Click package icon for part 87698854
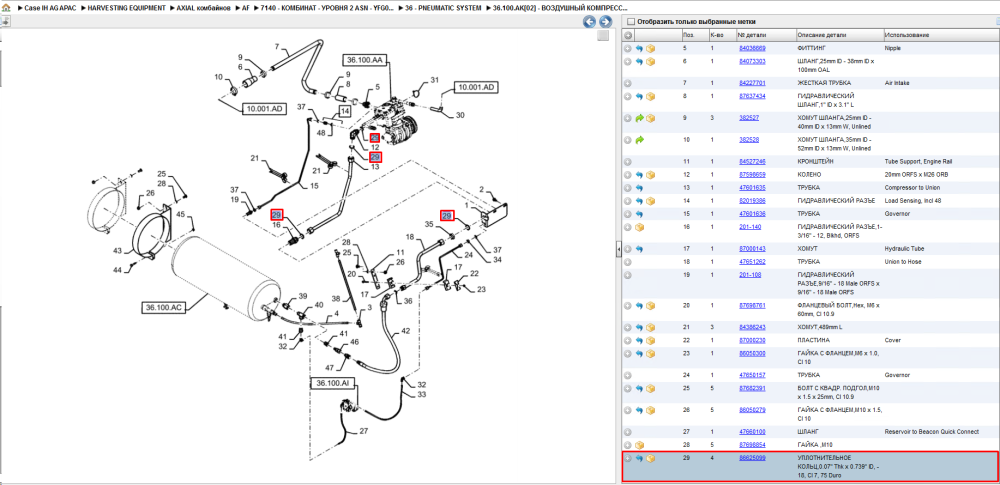 point(640,445)
